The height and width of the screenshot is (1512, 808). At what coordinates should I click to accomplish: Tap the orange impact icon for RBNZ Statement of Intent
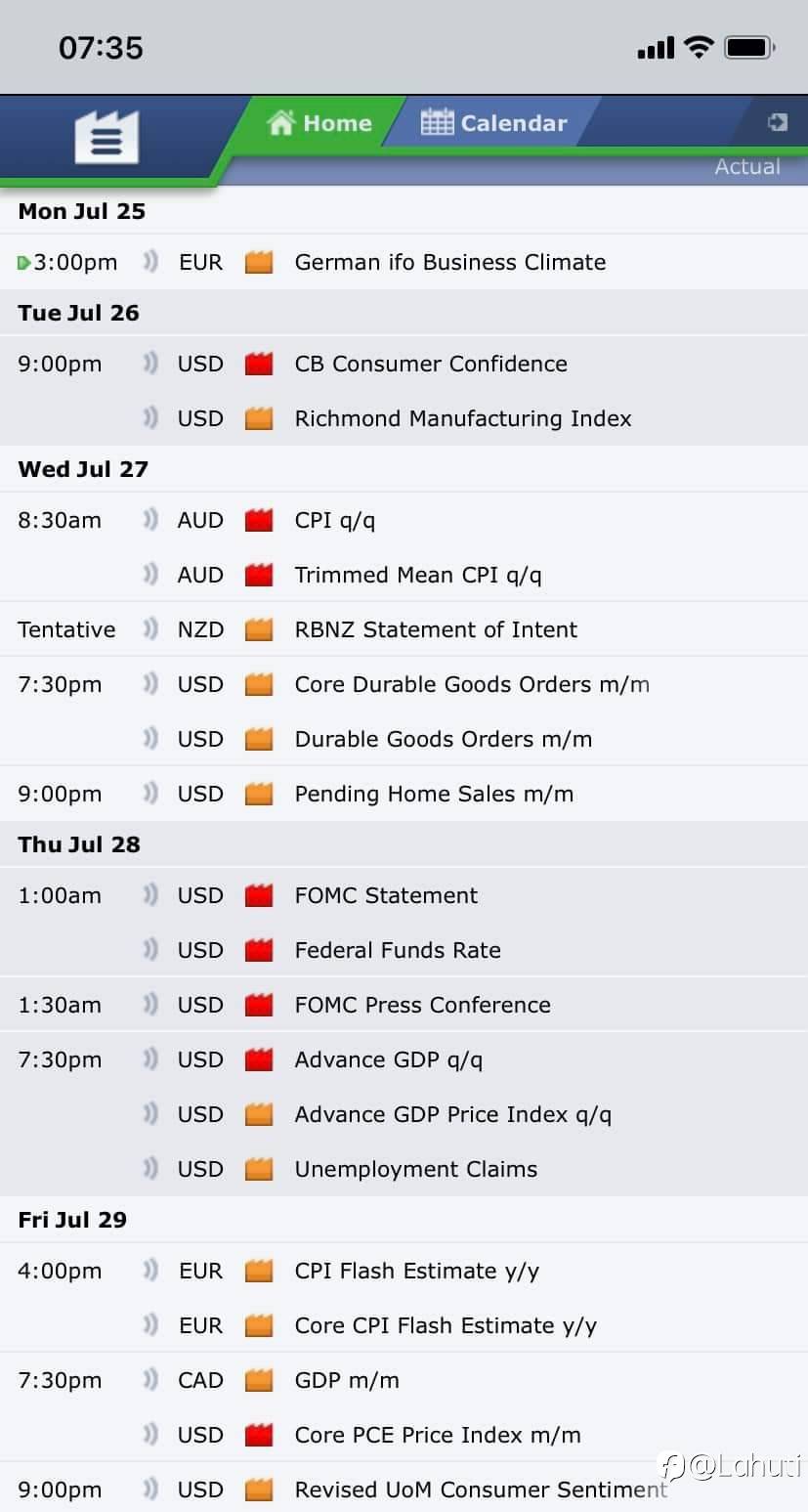coord(259,629)
